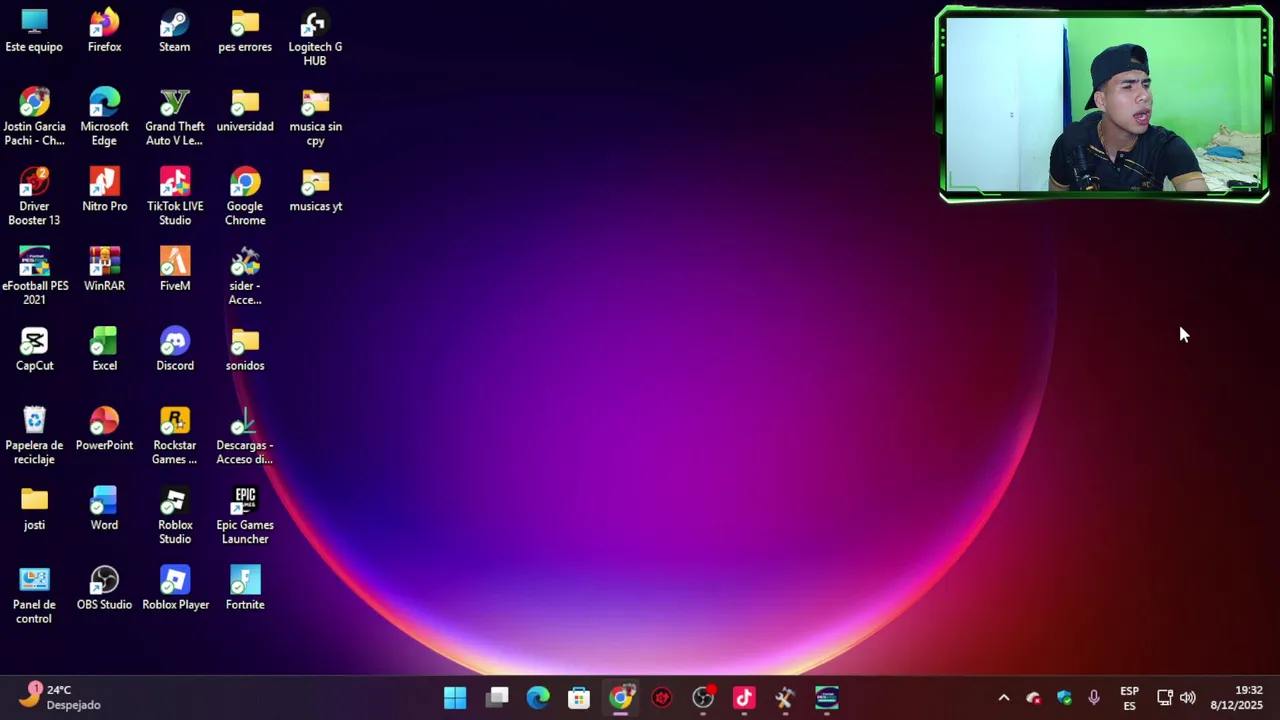Screen dimensions: 1280x720
Task: Open the volume speaker tray icon
Action: coord(1188,698)
